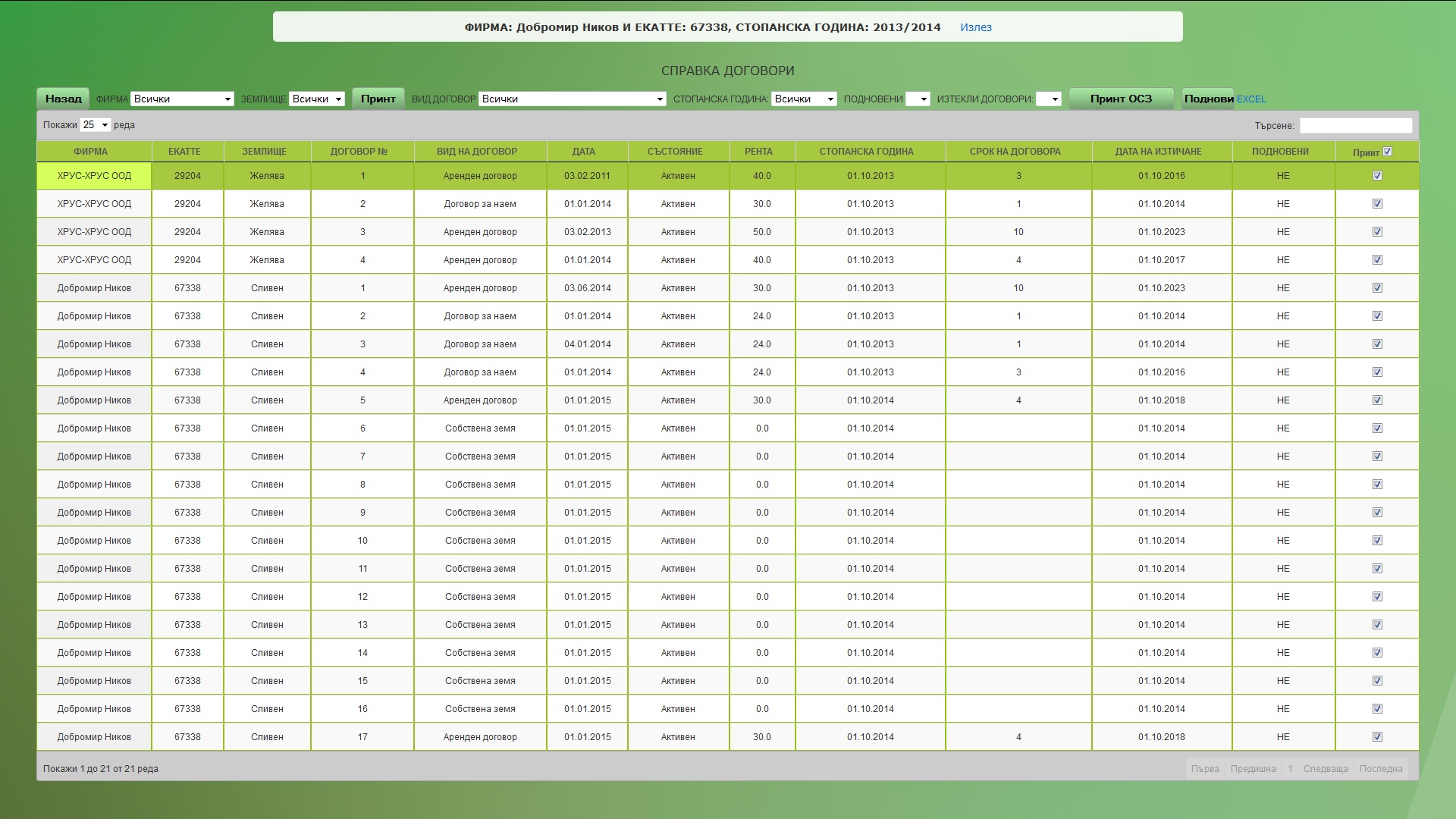The width and height of the screenshot is (1456, 819).
Task: Click Активен status in contract 16 row
Action: click(678, 709)
